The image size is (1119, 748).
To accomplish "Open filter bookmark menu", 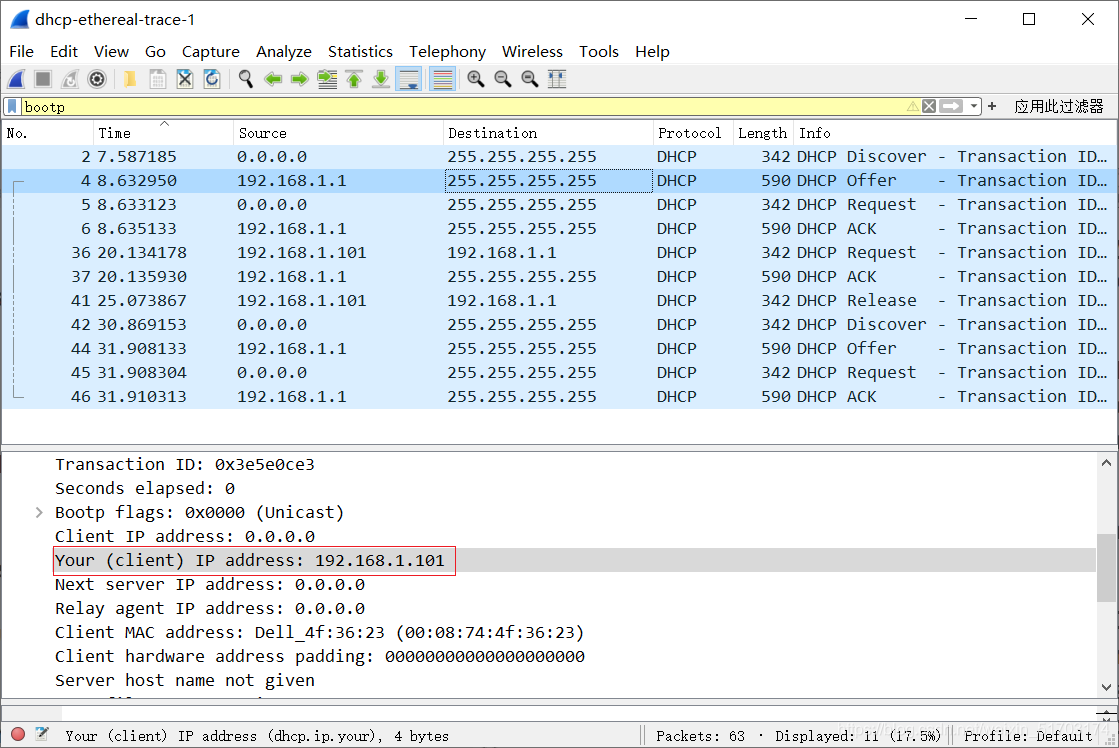I will 12,106.
